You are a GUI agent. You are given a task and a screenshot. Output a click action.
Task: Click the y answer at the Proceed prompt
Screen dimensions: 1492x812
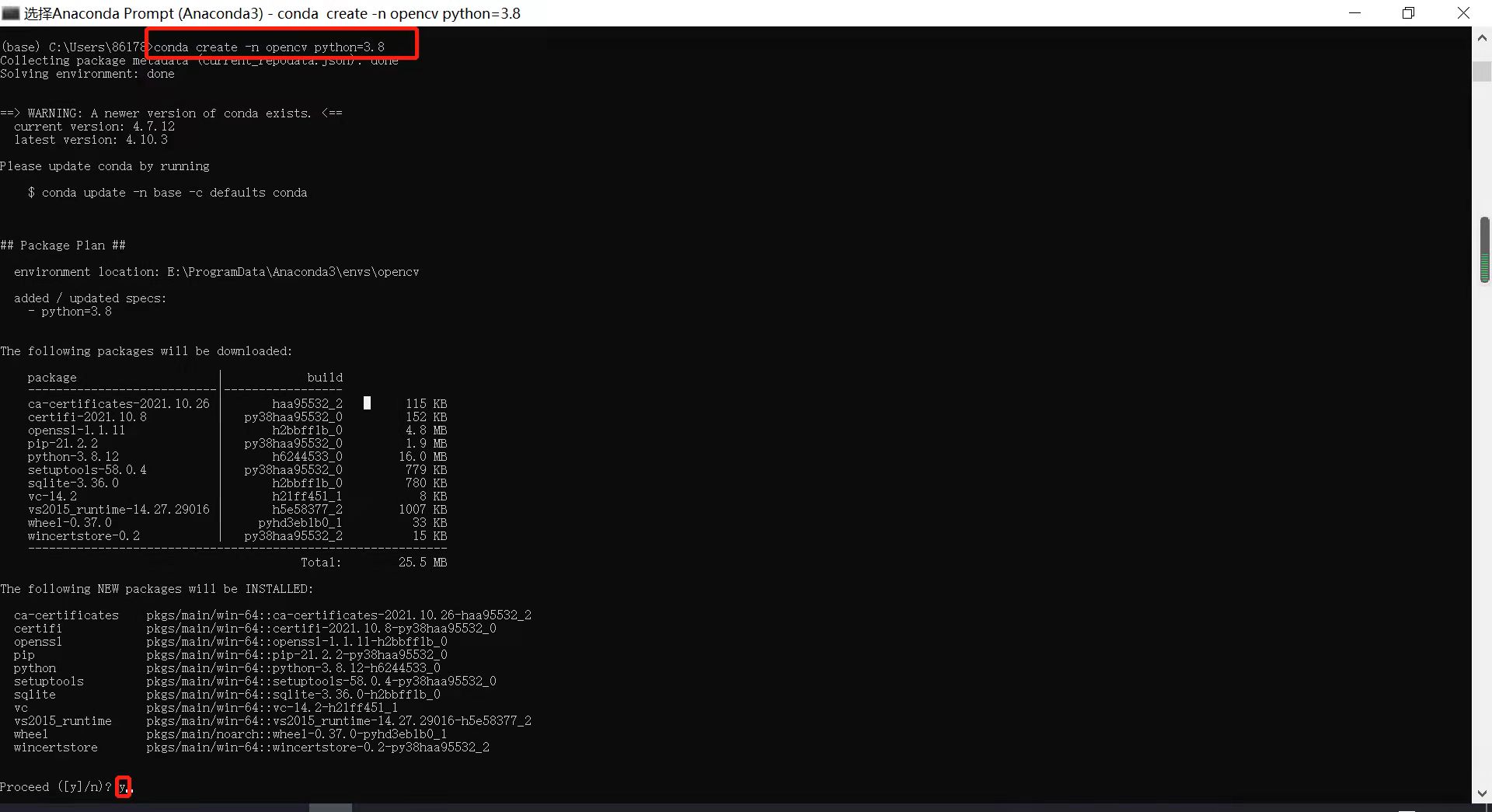pos(124,786)
